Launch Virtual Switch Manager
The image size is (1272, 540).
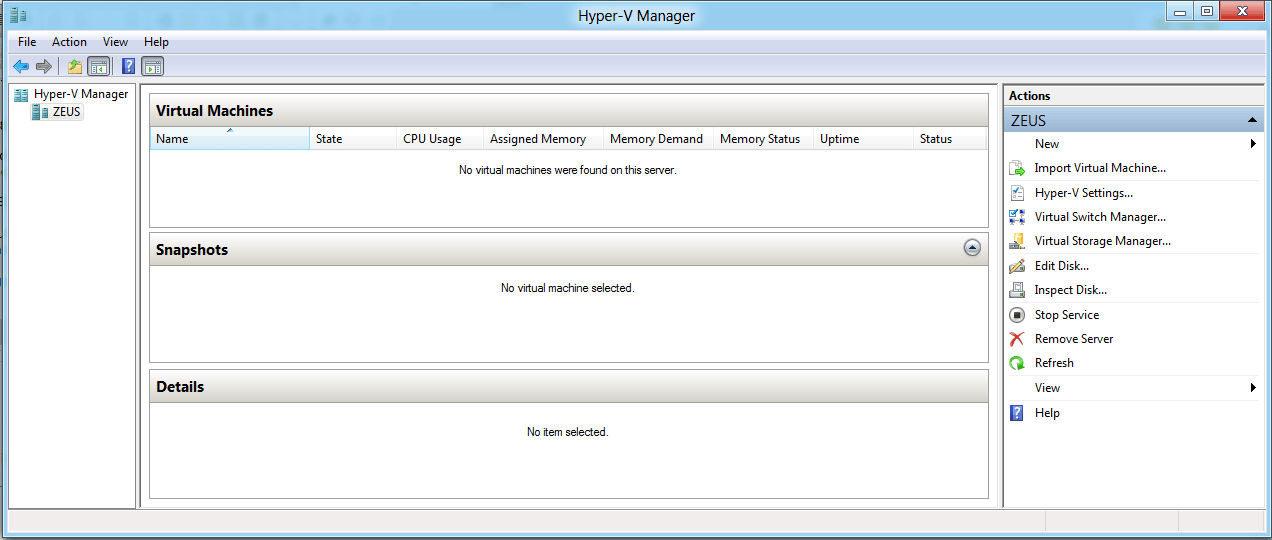[x=1100, y=217]
